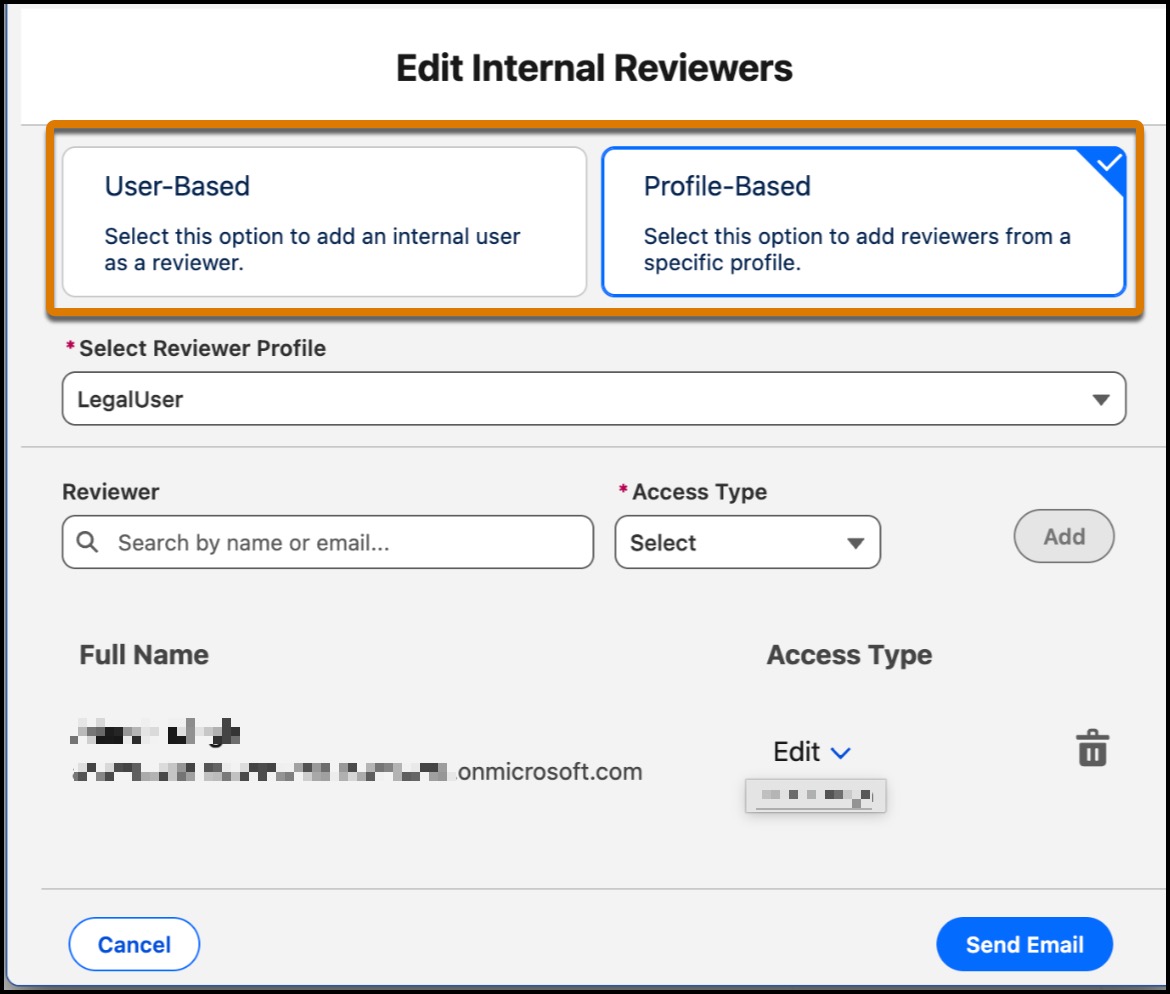Delete the reviewer with the trash icon
Viewport: 1170px width, 994px height.
[x=1092, y=748]
